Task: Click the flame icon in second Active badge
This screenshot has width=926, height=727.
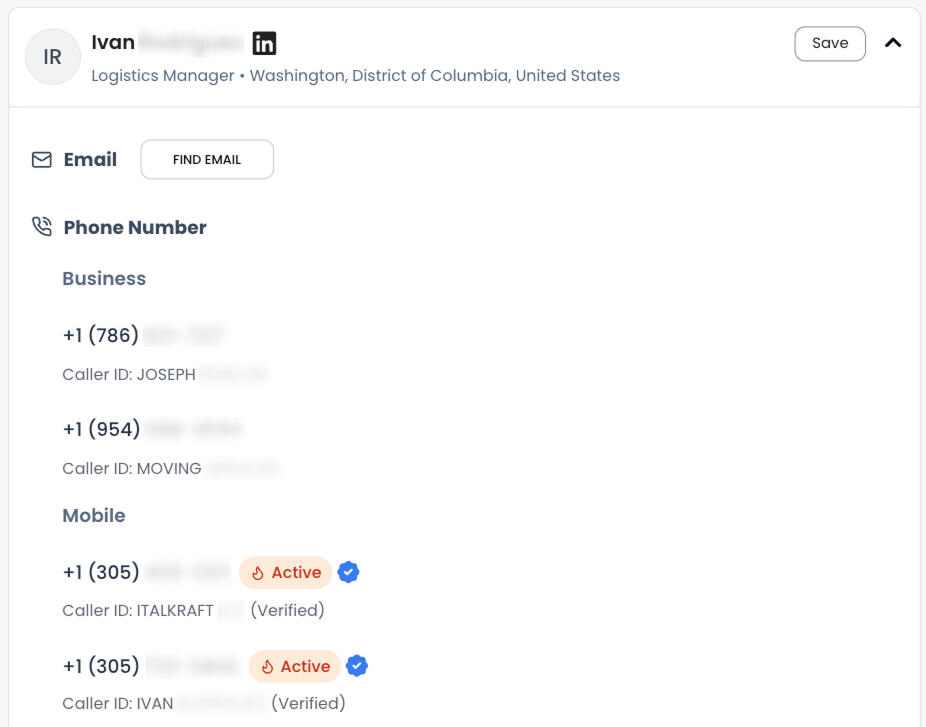Action: point(267,667)
